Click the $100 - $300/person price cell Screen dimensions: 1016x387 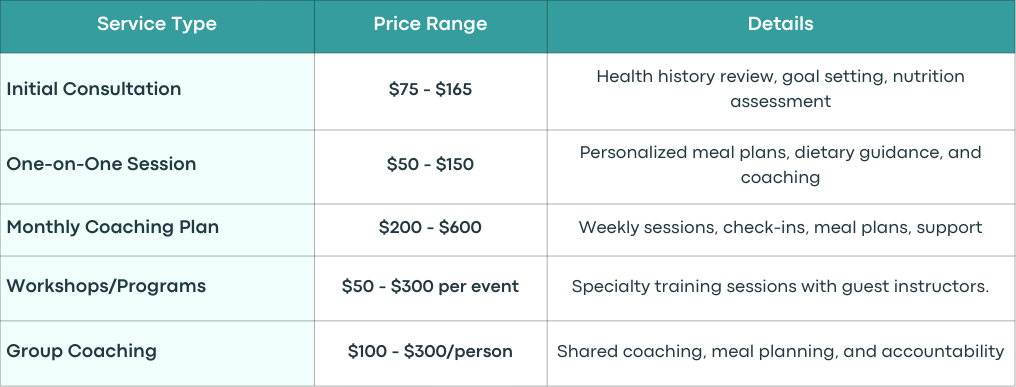(430, 353)
